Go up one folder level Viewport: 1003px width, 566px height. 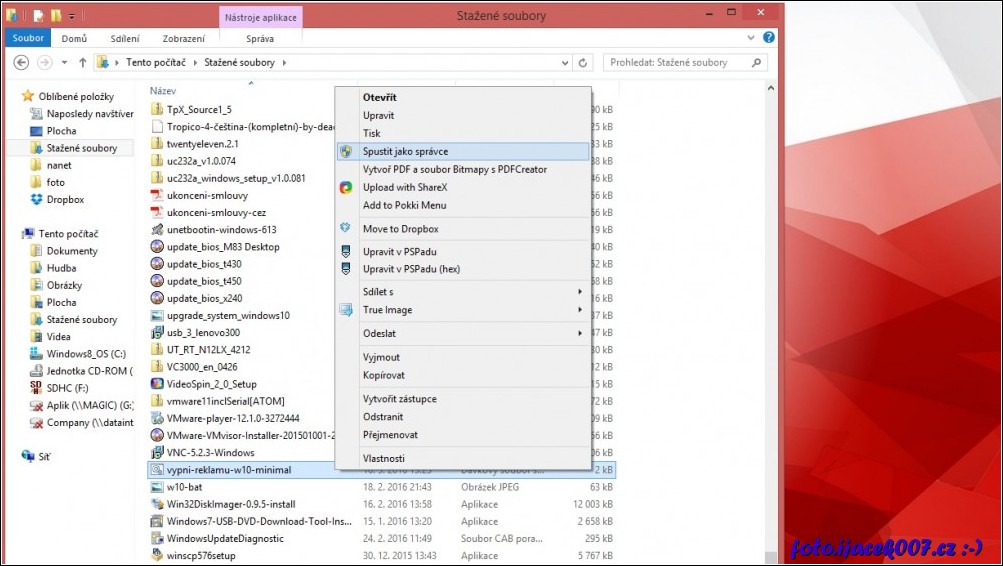click(82, 62)
